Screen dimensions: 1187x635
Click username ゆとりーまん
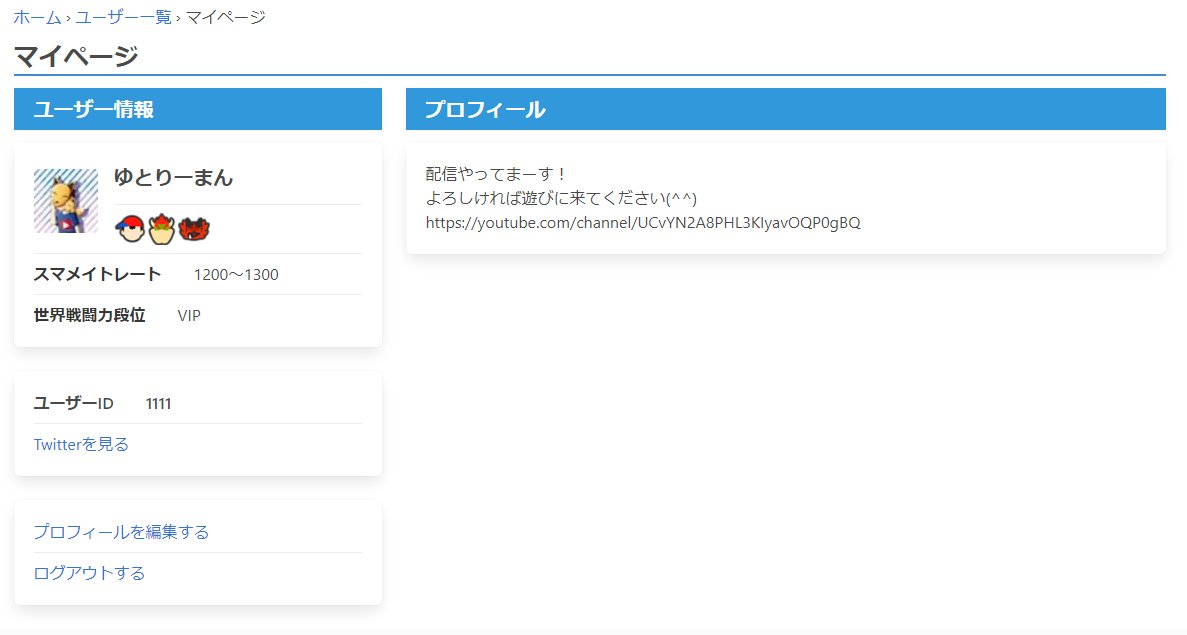coord(173,178)
